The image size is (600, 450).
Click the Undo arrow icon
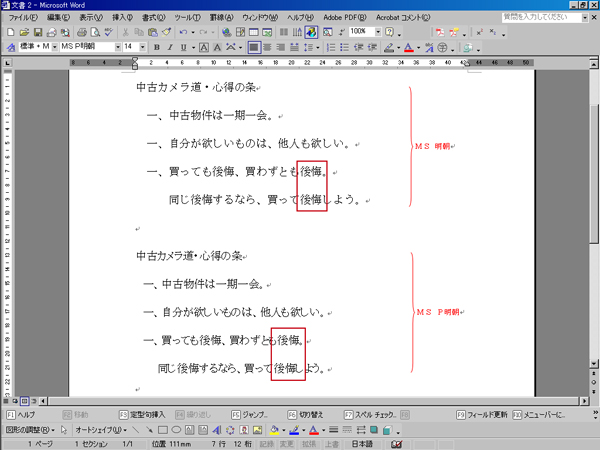[184, 32]
